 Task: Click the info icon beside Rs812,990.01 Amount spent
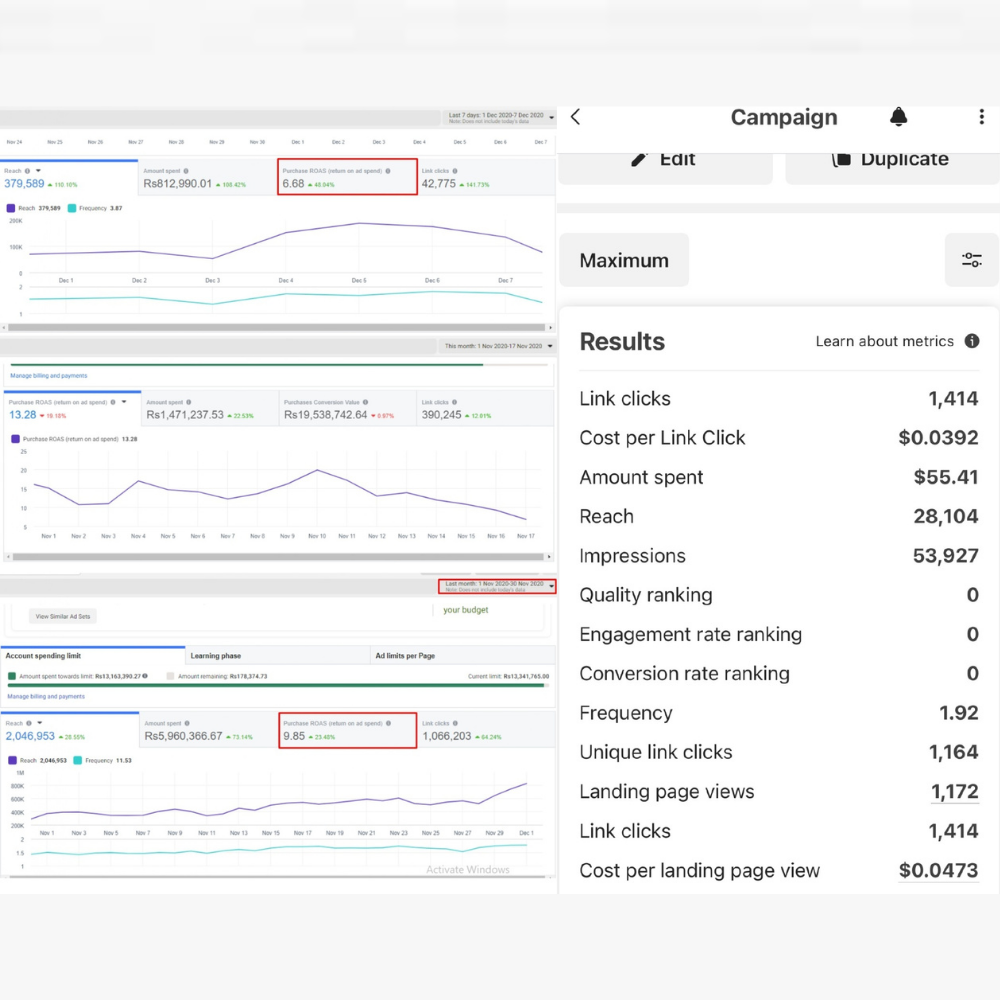186,171
